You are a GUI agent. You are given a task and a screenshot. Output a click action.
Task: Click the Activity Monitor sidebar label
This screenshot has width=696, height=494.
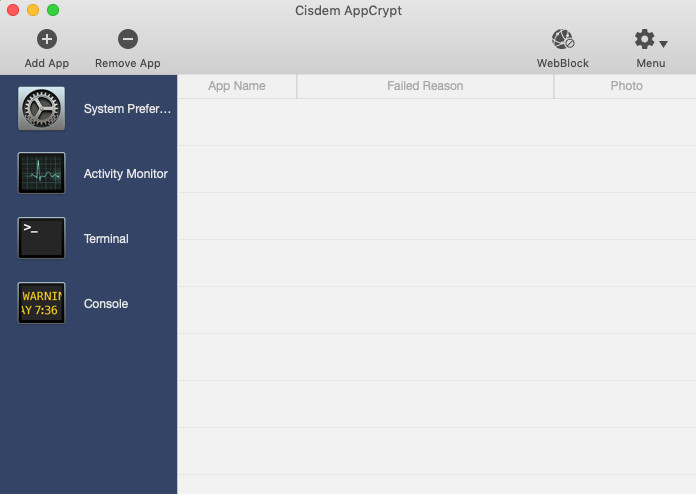pyautogui.click(x=125, y=174)
